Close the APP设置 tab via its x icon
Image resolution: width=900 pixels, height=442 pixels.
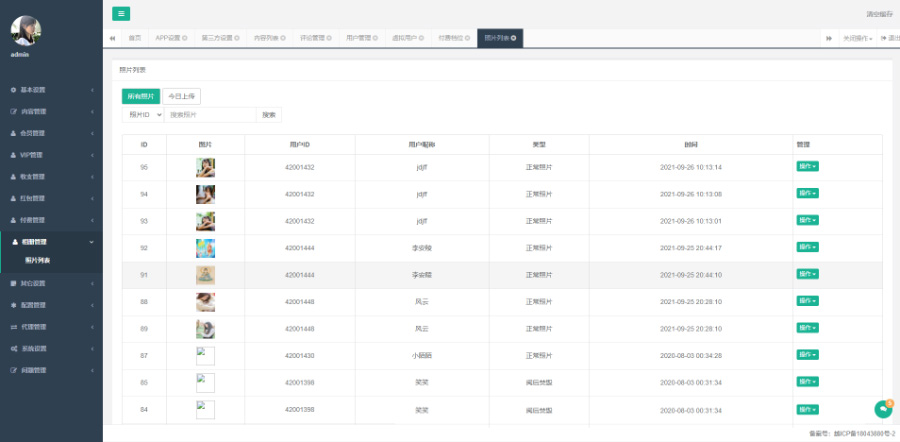click(185, 38)
